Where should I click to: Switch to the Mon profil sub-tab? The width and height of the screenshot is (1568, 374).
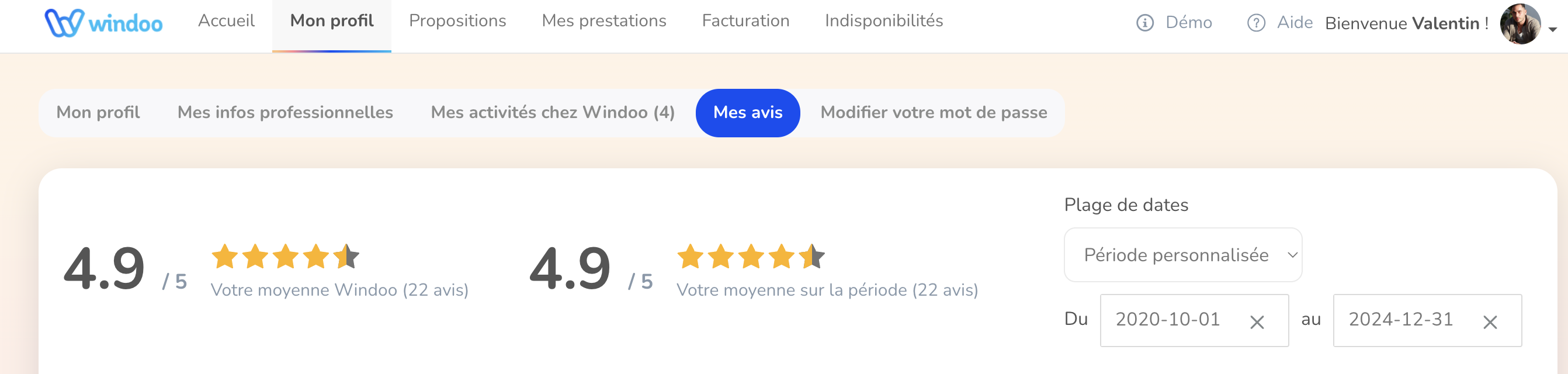coord(98,113)
